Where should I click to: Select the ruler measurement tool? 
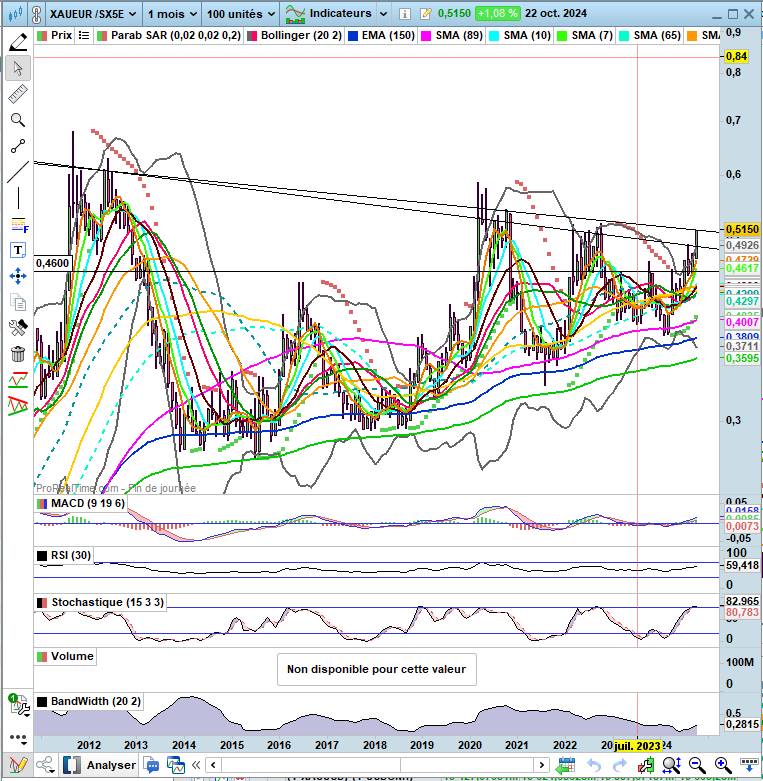pyautogui.click(x=18, y=94)
